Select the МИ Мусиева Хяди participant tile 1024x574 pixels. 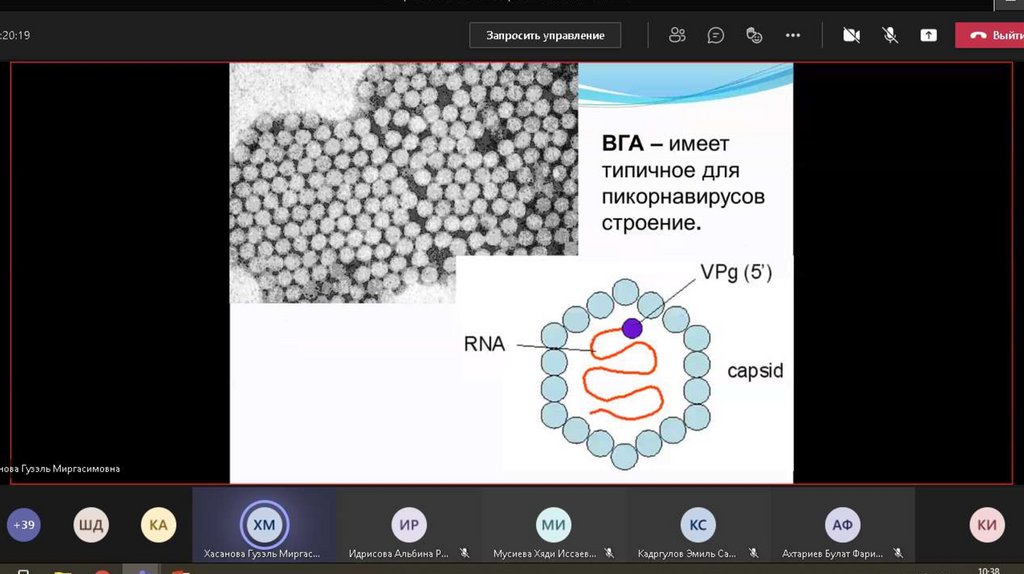coord(554,524)
